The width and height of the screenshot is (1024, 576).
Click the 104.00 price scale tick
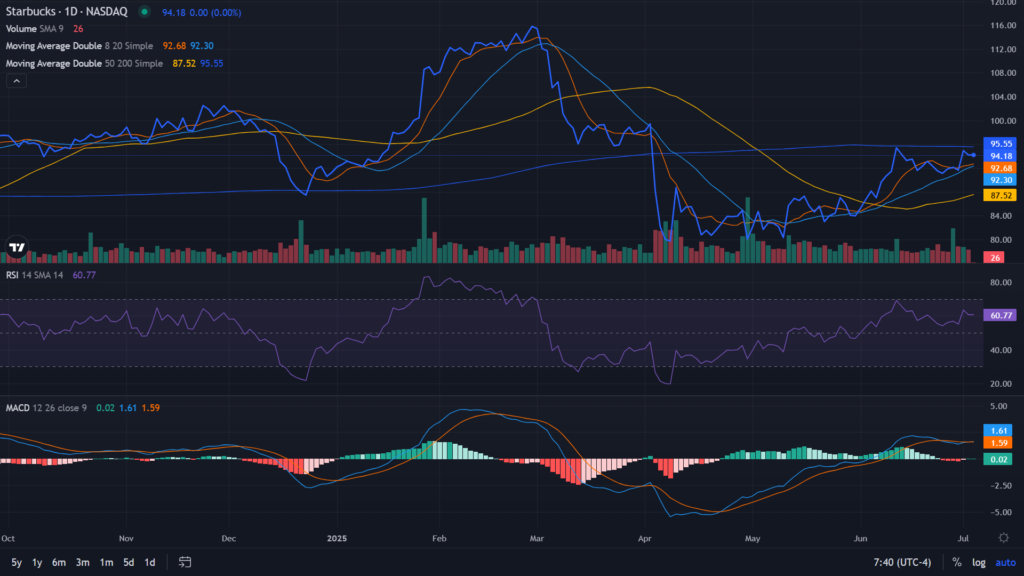[1003, 97]
